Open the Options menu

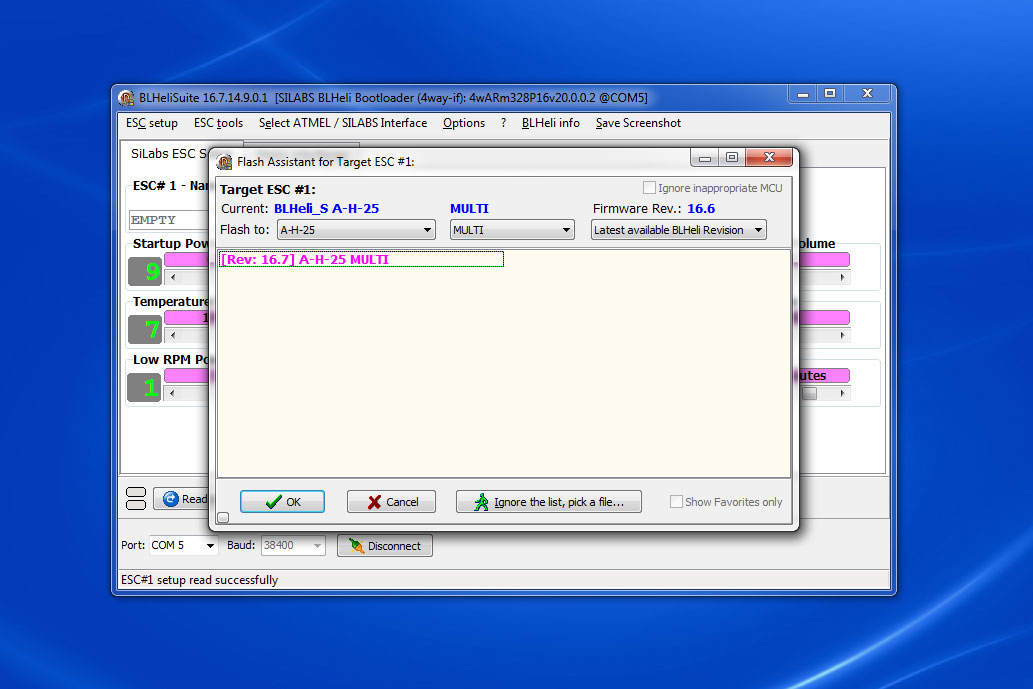tap(464, 123)
